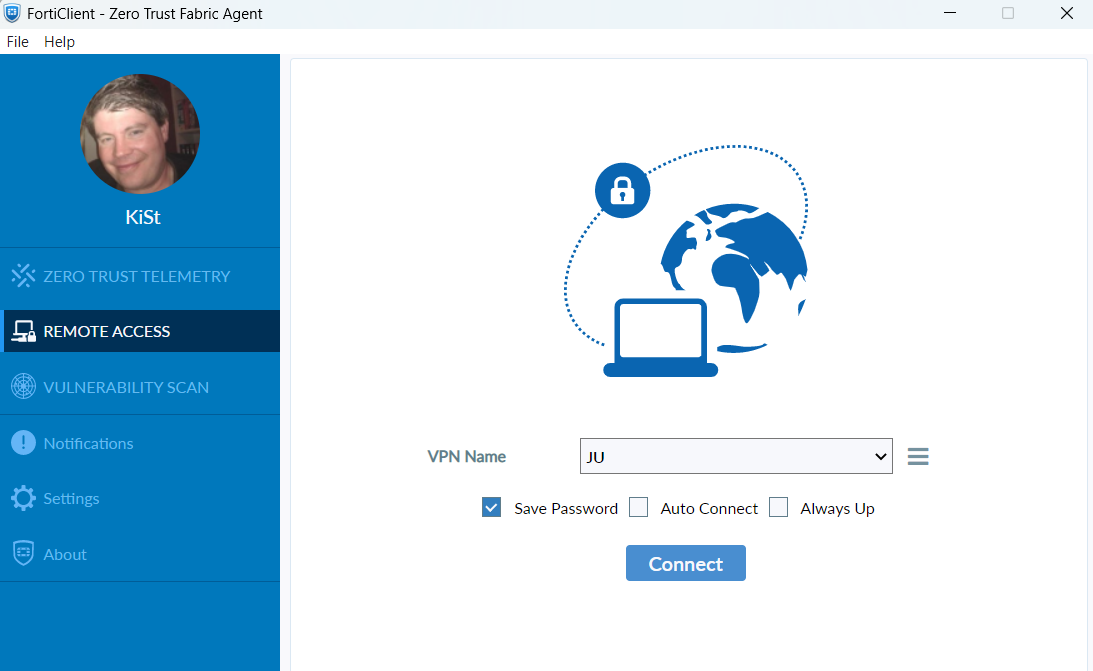
Task: Click the user profile avatar photo
Action: pos(140,134)
